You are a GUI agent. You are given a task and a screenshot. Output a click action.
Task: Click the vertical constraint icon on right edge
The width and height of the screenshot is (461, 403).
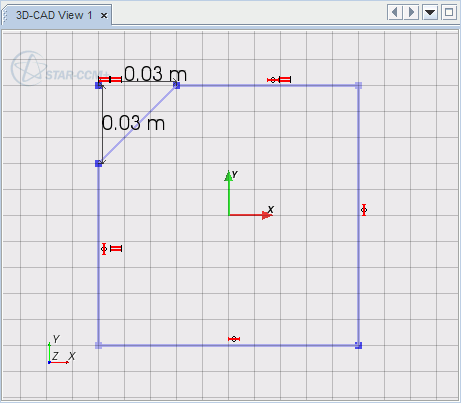click(364, 210)
